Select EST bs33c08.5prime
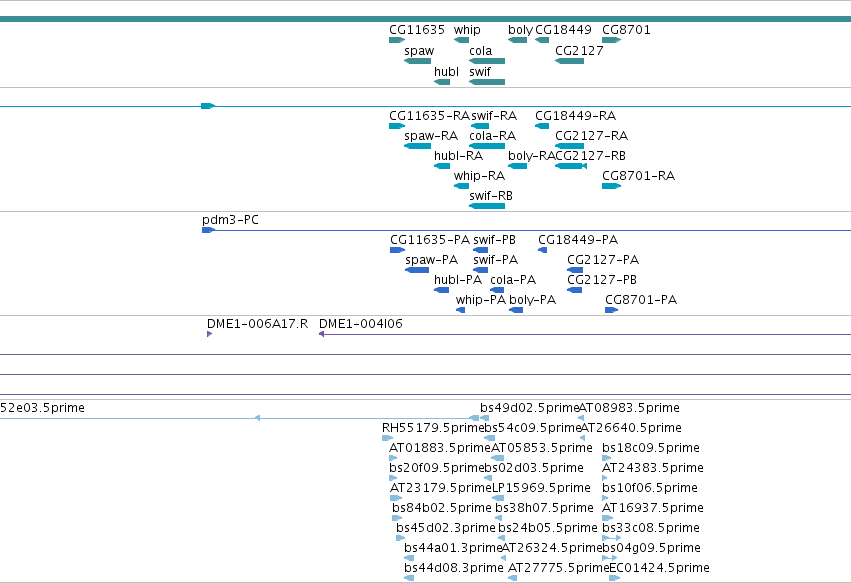The width and height of the screenshot is (851, 583). (x=612, y=538)
